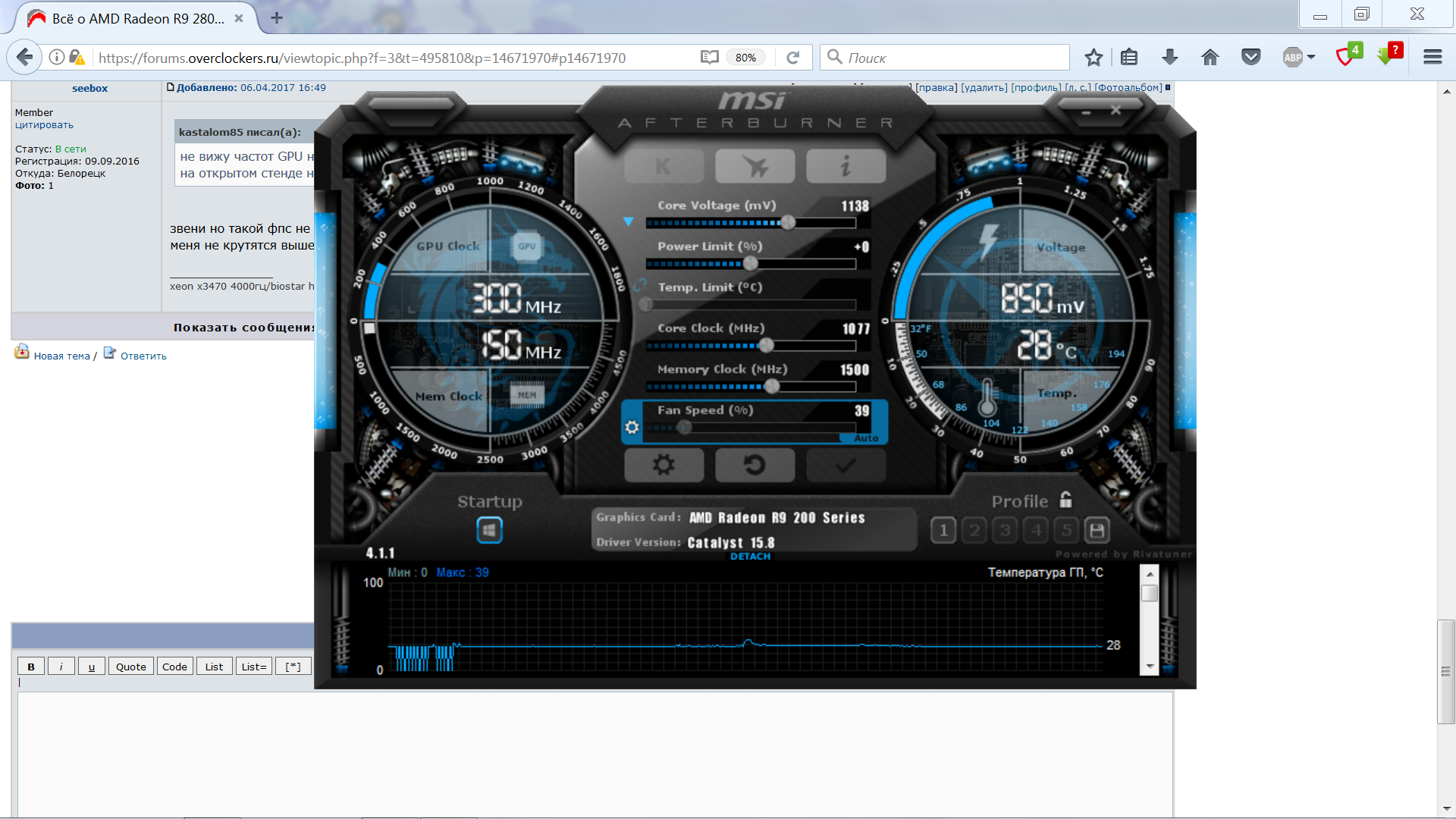Click the apply checkmark button

pyautogui.click(x=846, y=465)
